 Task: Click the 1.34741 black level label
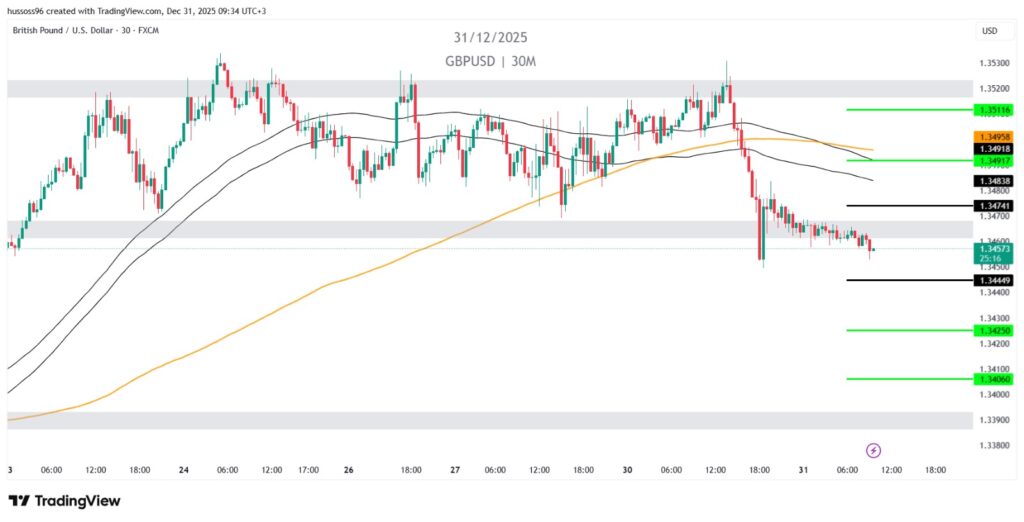point(997,205)
